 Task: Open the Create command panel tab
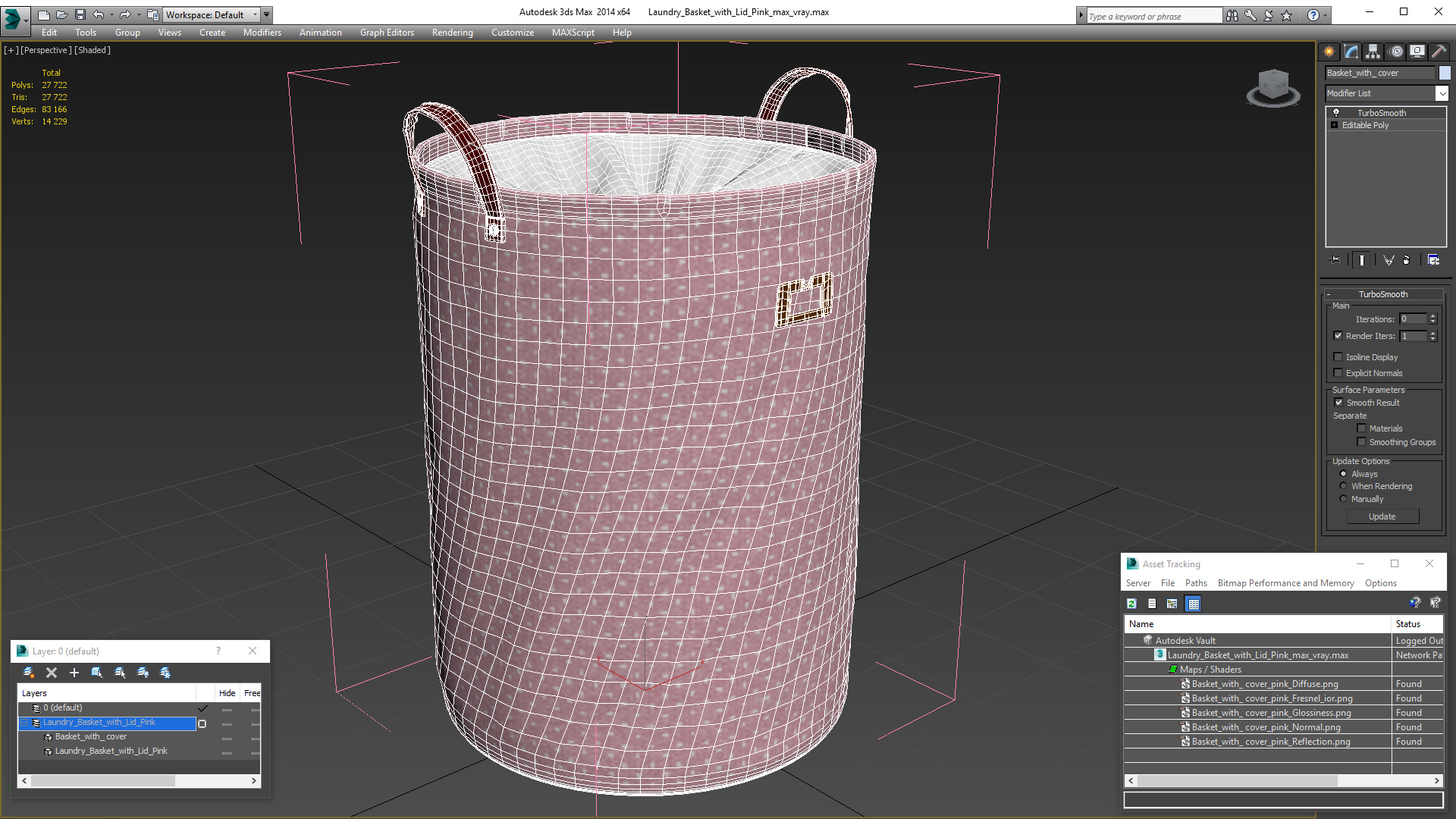(x=1329, y=52)
